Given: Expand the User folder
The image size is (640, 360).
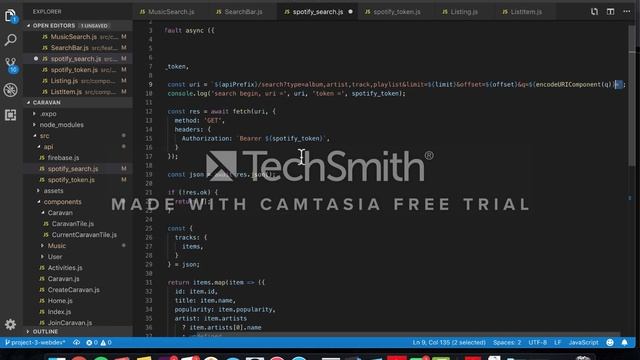Looking at the screenshot, I should click(78, 257).
